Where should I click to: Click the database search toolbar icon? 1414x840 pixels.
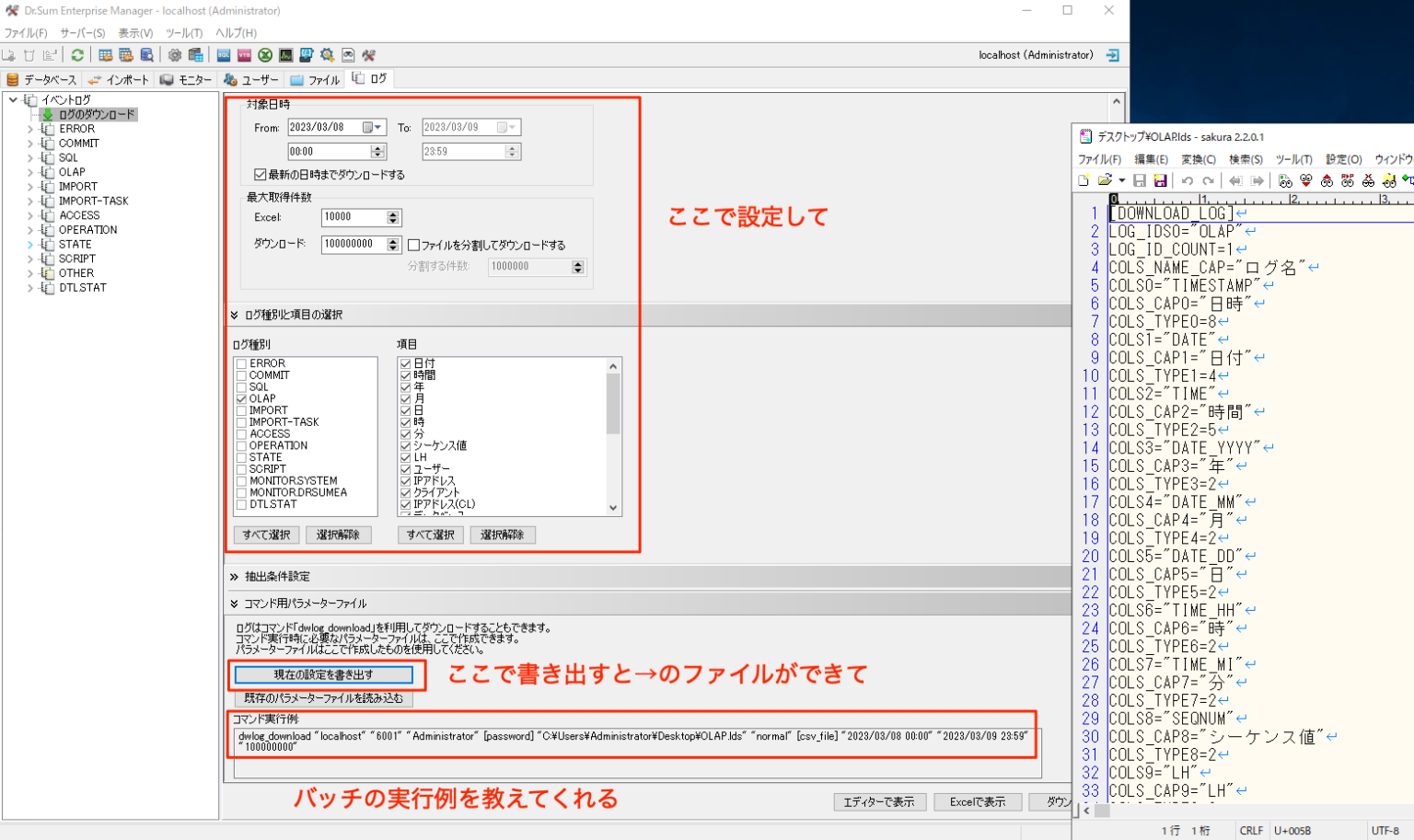click(x=149, y=55)
